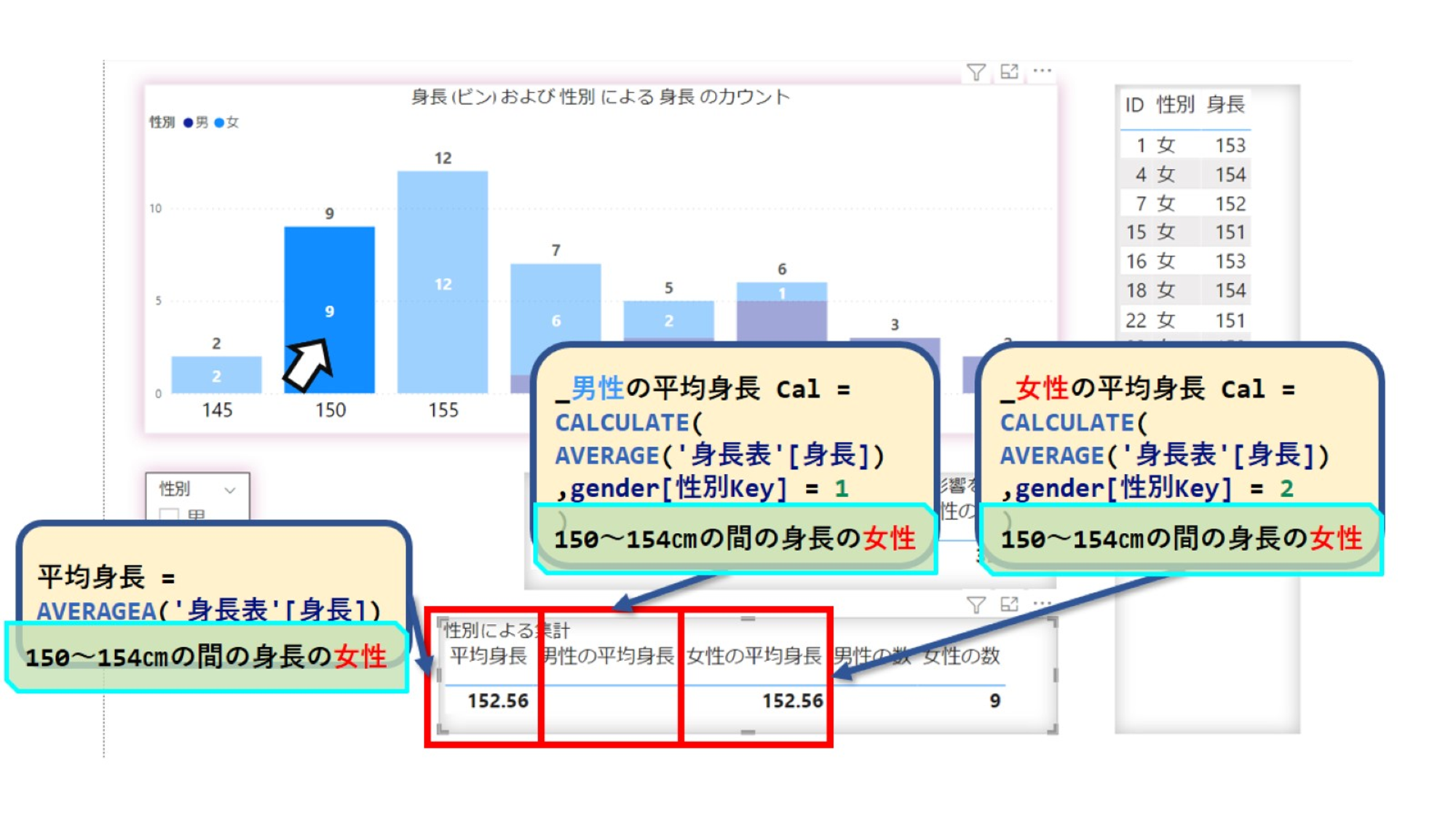Click the 女 legend marker

pos(219,122)
